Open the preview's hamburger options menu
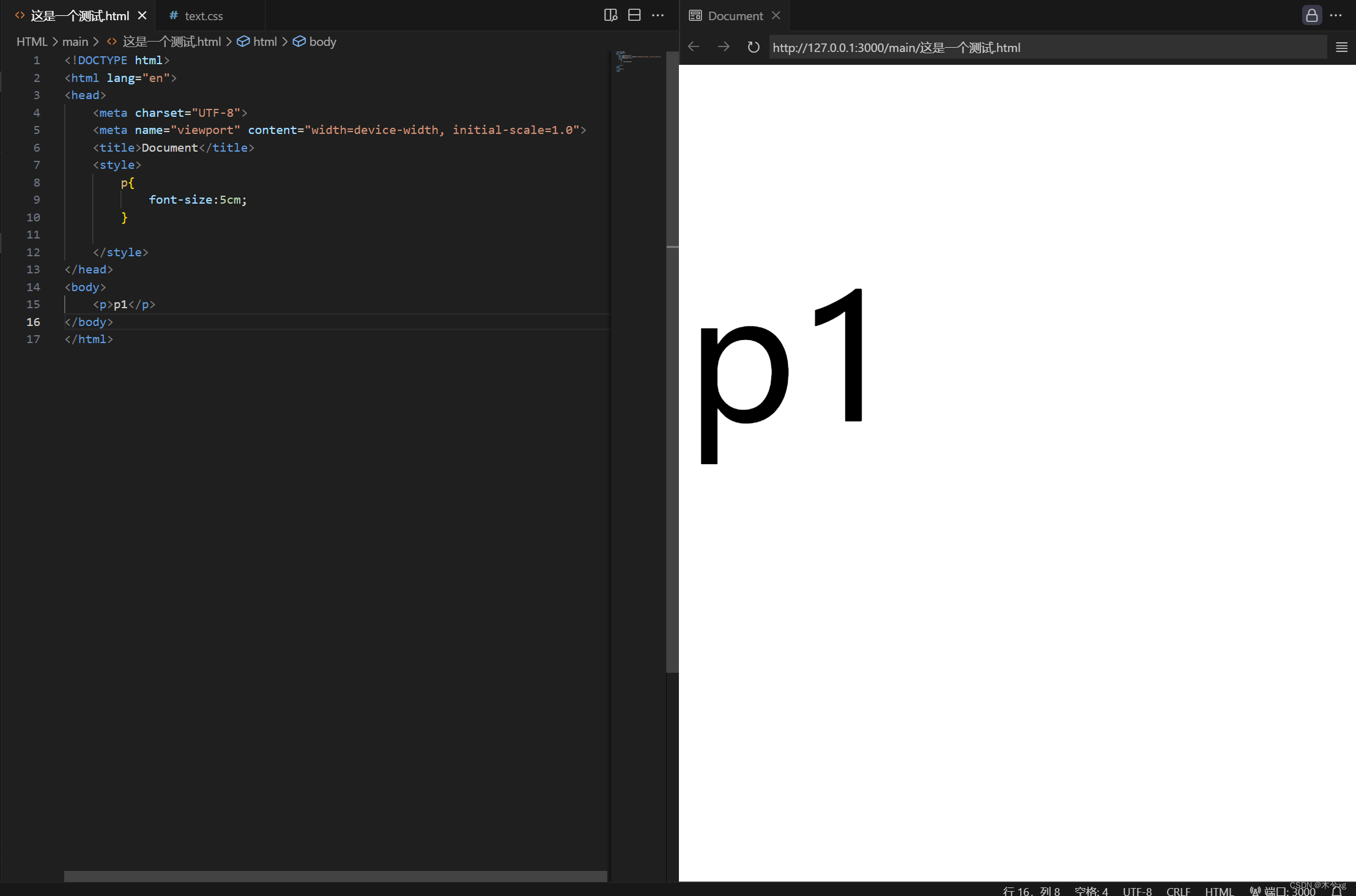The height and width of the screenshot is (896, 1356). [x=1341, y=47]
